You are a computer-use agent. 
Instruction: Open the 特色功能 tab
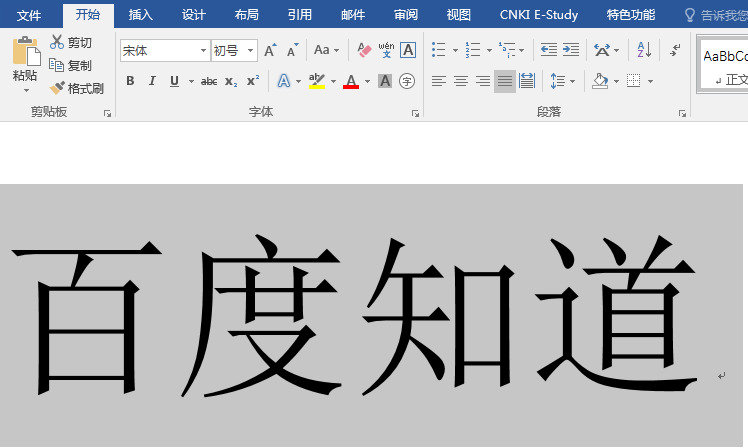coord(631,15)
